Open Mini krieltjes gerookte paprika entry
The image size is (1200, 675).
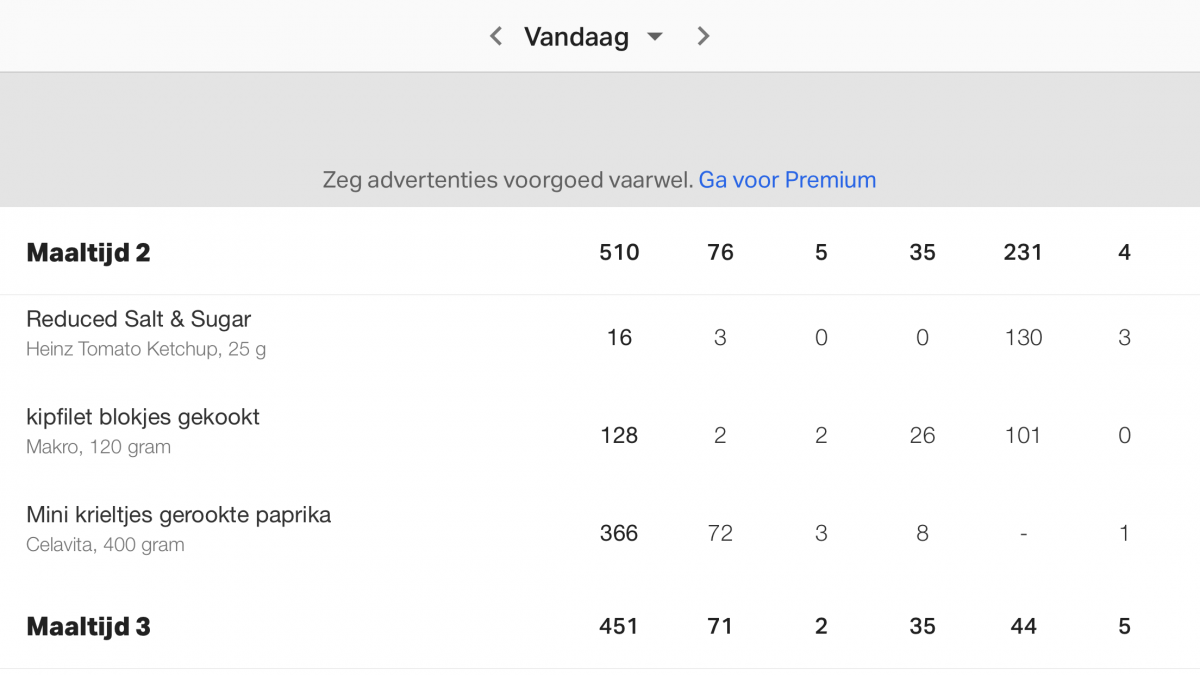pyautogui.click(x=178, y=515)
